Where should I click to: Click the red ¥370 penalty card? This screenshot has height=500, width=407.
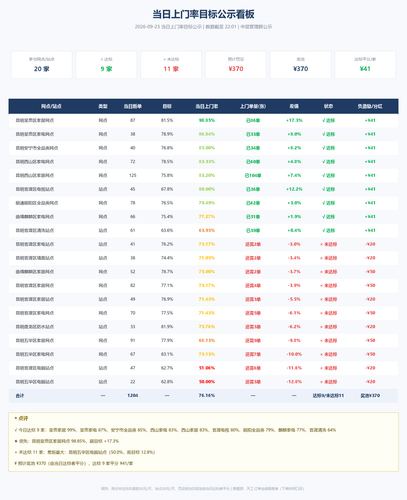point(236,65)
